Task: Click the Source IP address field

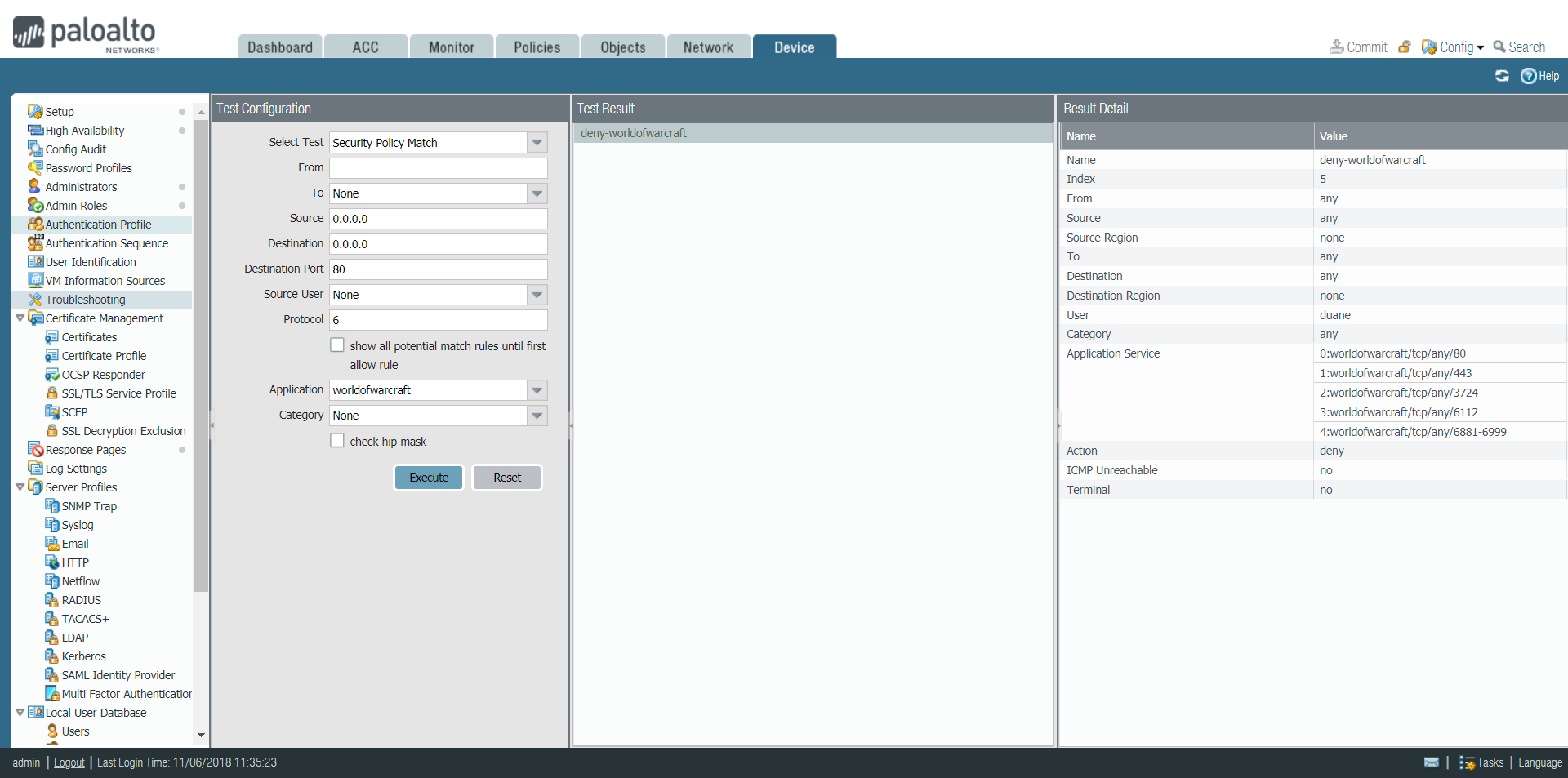Action: coord(439,219)
